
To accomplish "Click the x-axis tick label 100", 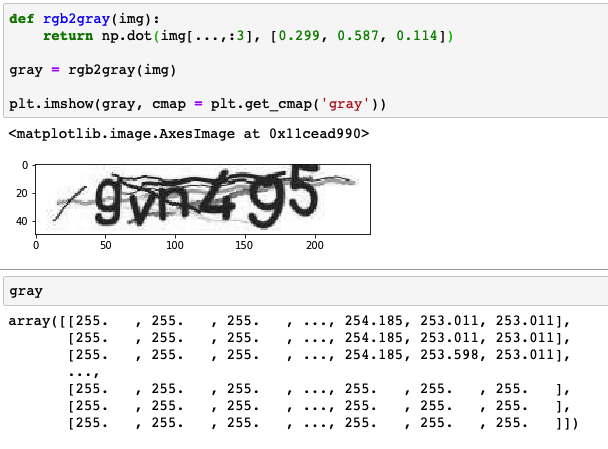I will point(175,244).
